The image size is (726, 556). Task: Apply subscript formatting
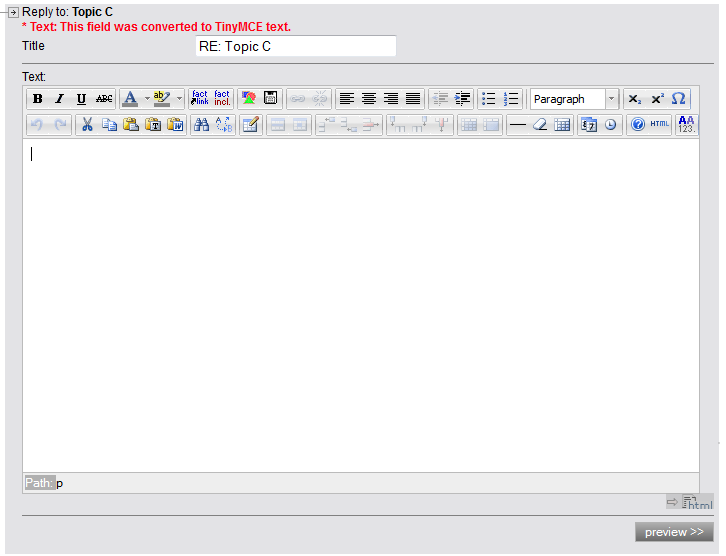[635, 99]
